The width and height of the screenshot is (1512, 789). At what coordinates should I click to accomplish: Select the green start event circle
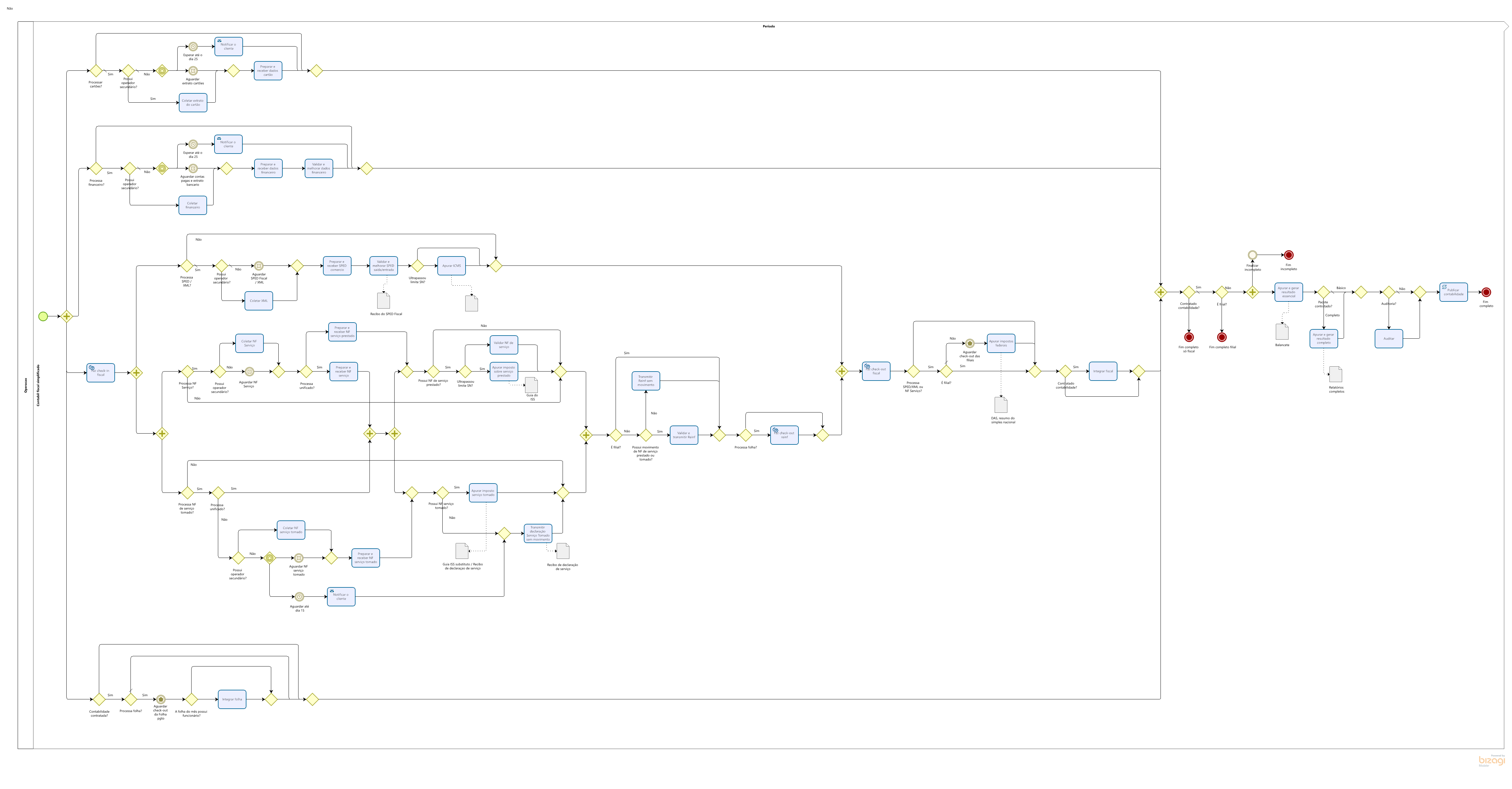pos(43,317)
